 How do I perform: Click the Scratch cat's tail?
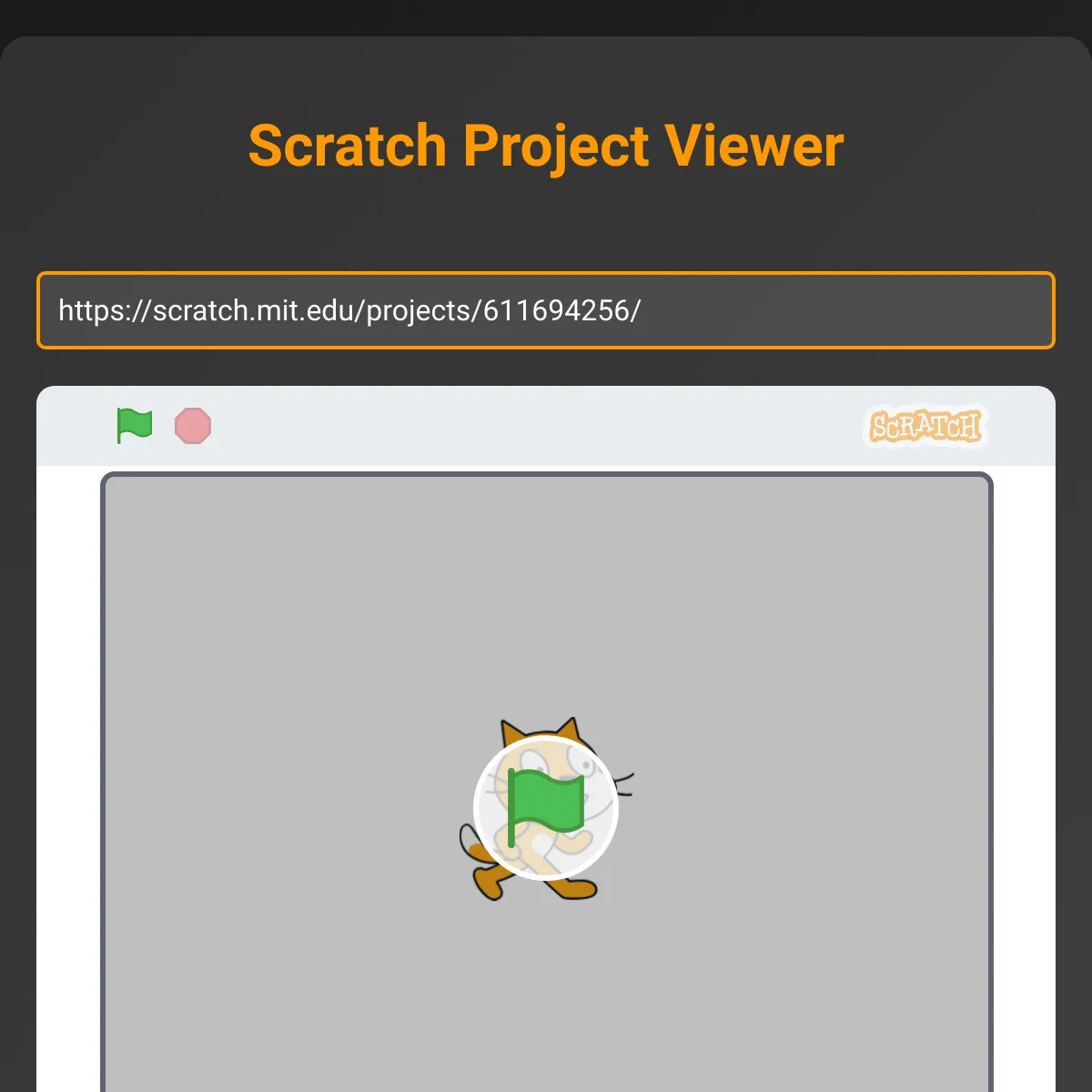[470, 841]
